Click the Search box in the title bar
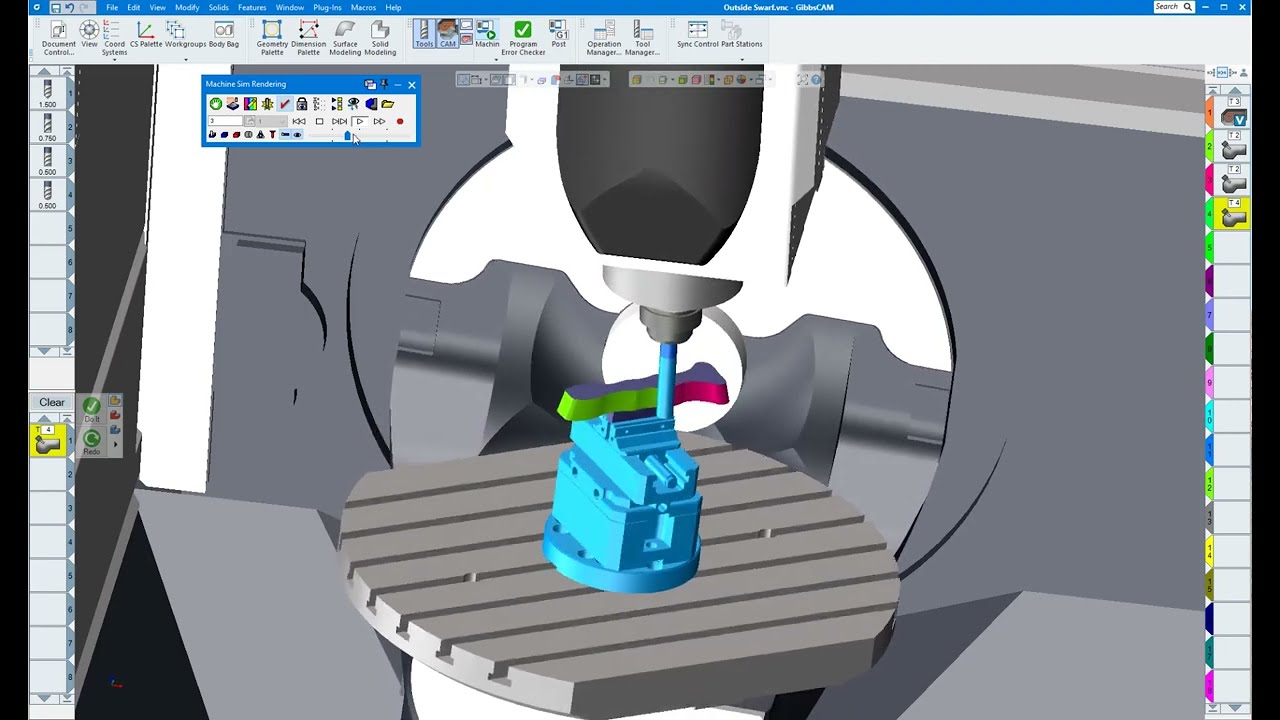The width and height of the screenshot is (1280, 720). pyautogui.click(x=1174, y=7)
